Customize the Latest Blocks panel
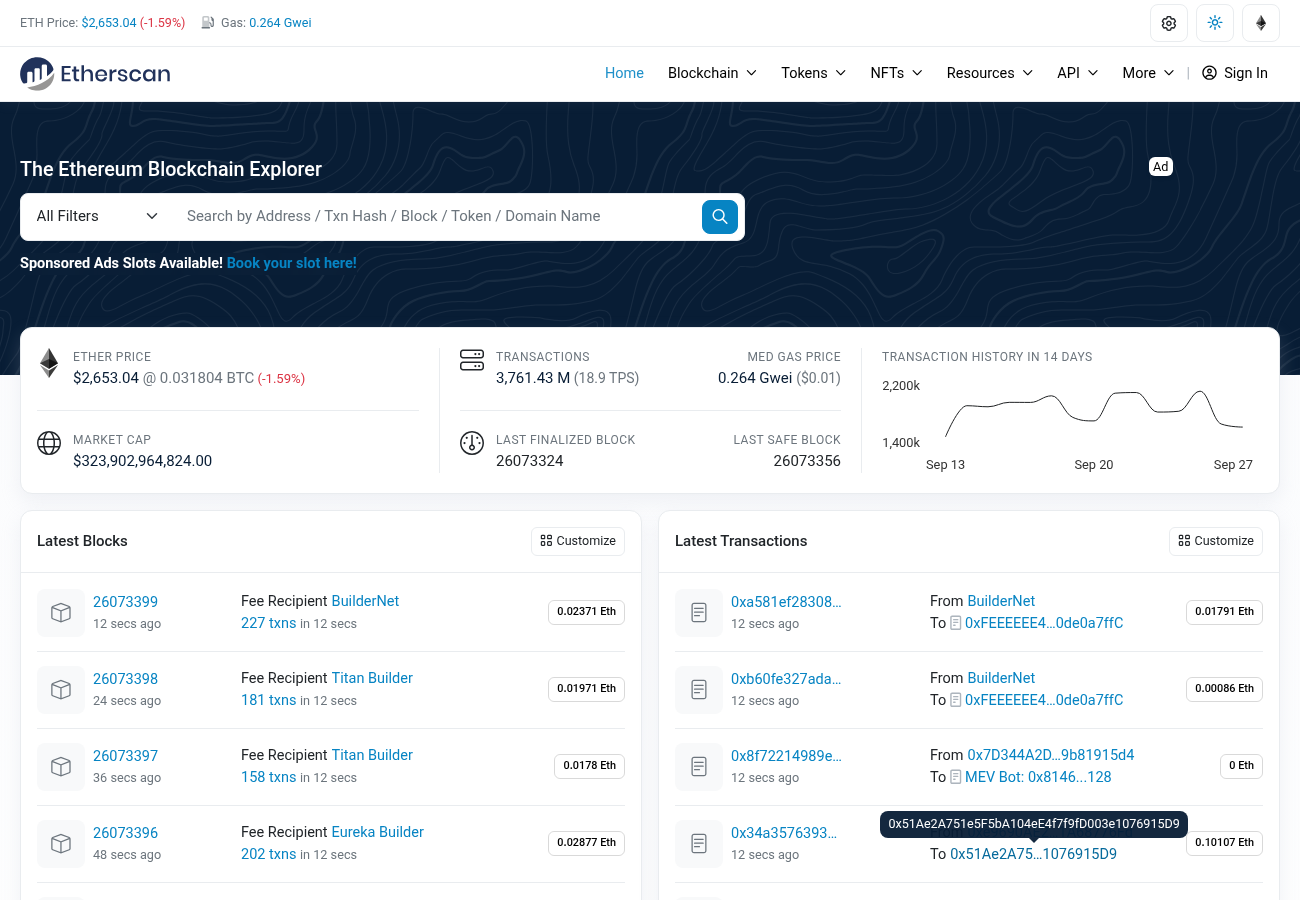Image resolution: width=1300 pixels, height=900 pixels. (x=578, y=541)
